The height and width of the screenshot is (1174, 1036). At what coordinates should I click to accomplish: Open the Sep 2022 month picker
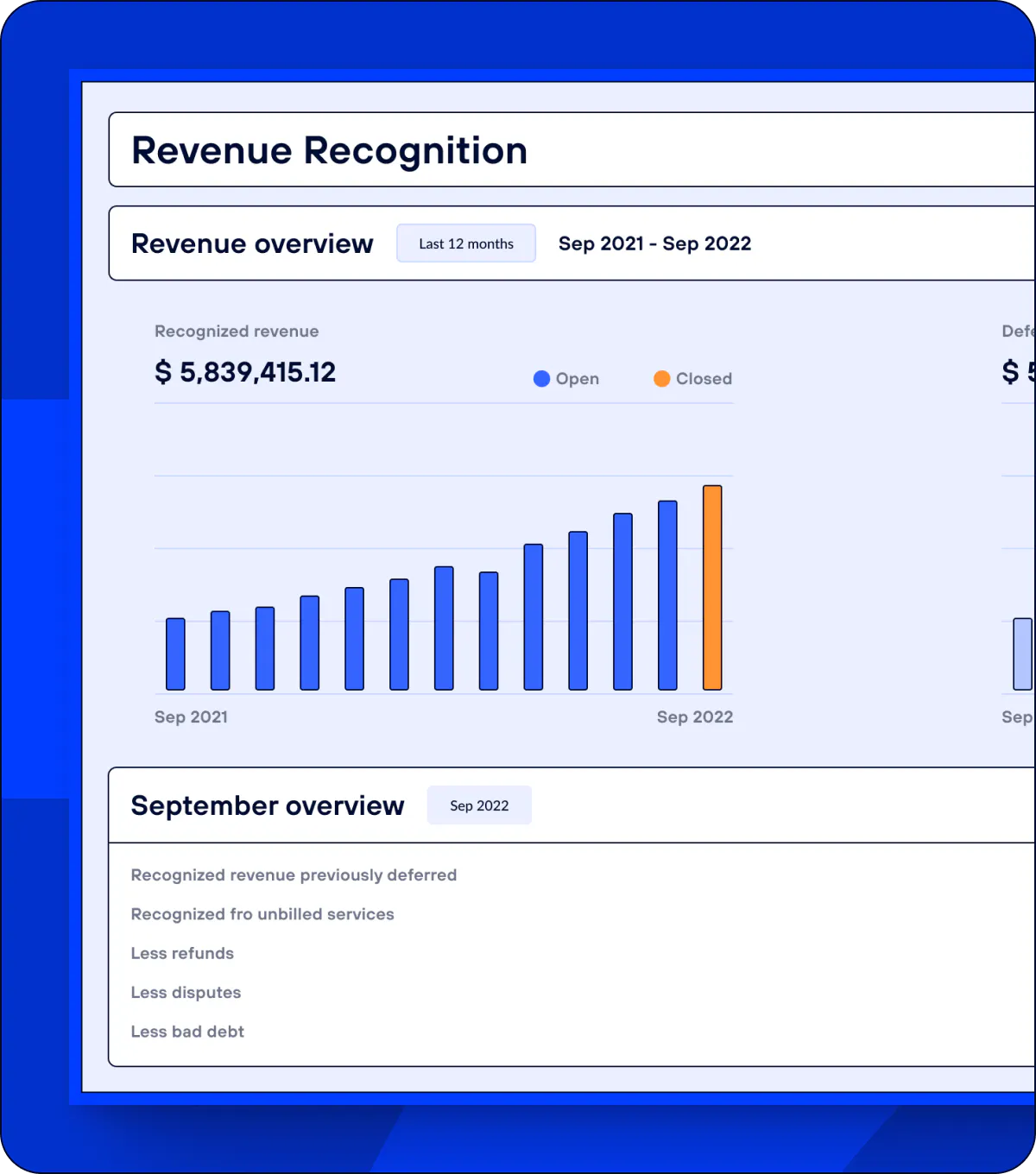pyautogui.click(x=479, y=805)
